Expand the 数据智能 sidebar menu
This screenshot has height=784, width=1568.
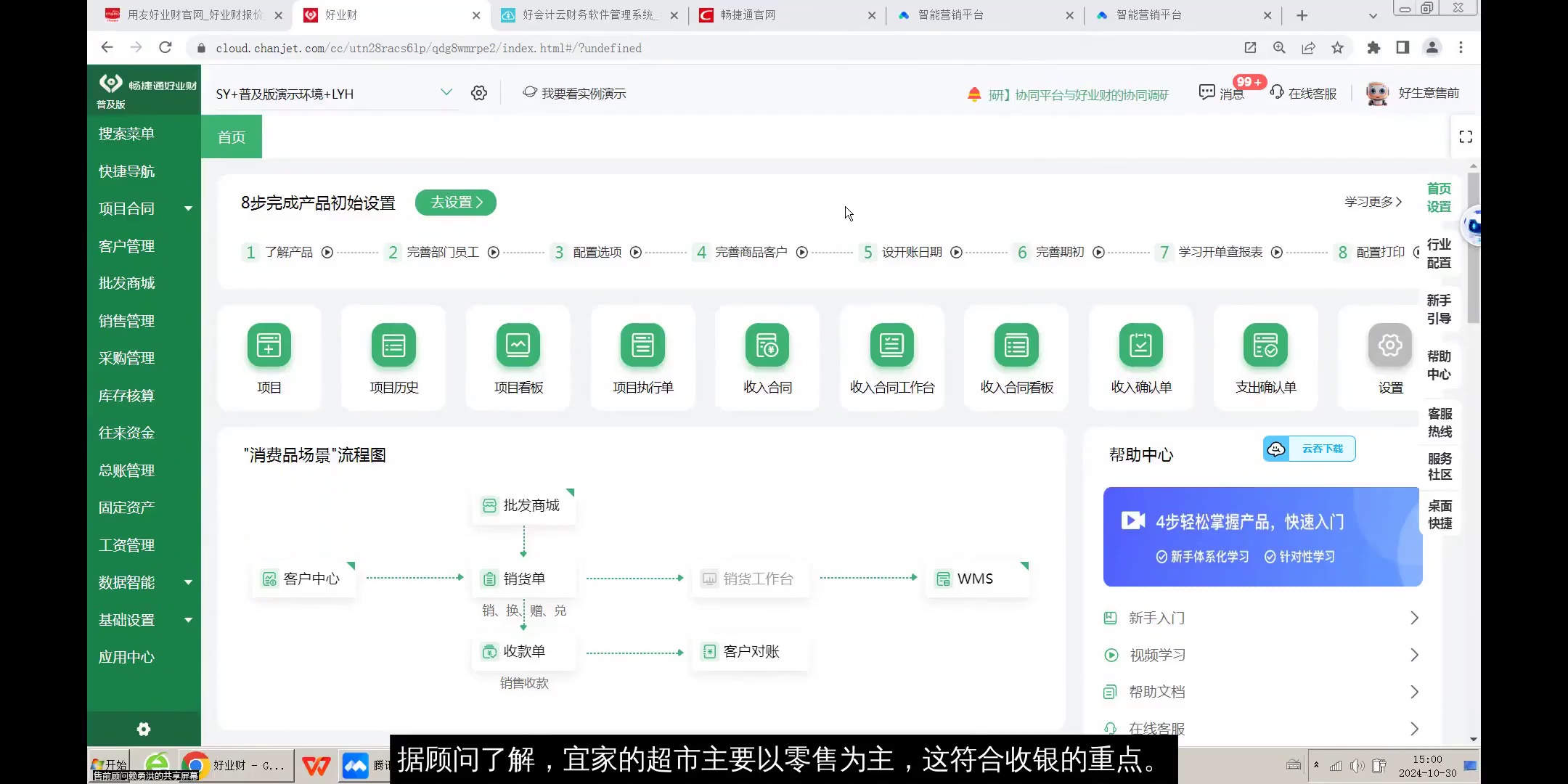[x=143, y=582]
